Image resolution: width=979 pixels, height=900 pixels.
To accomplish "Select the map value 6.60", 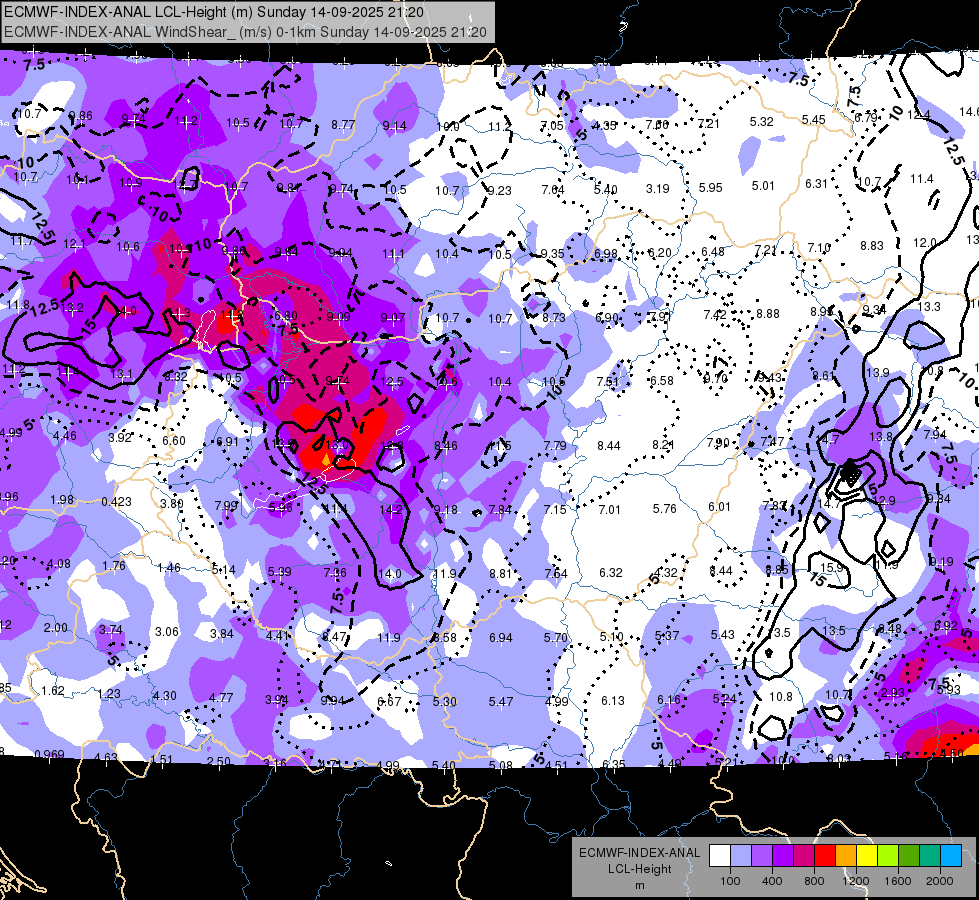I will [174, 440].
